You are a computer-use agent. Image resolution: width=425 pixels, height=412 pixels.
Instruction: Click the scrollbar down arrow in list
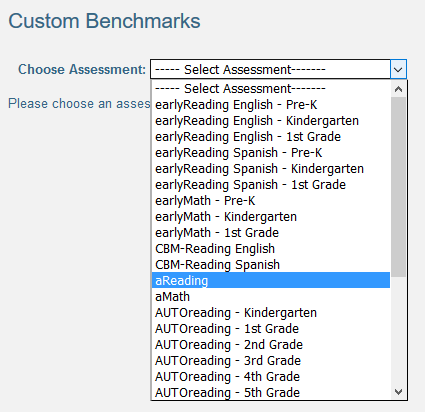(398, 391)
